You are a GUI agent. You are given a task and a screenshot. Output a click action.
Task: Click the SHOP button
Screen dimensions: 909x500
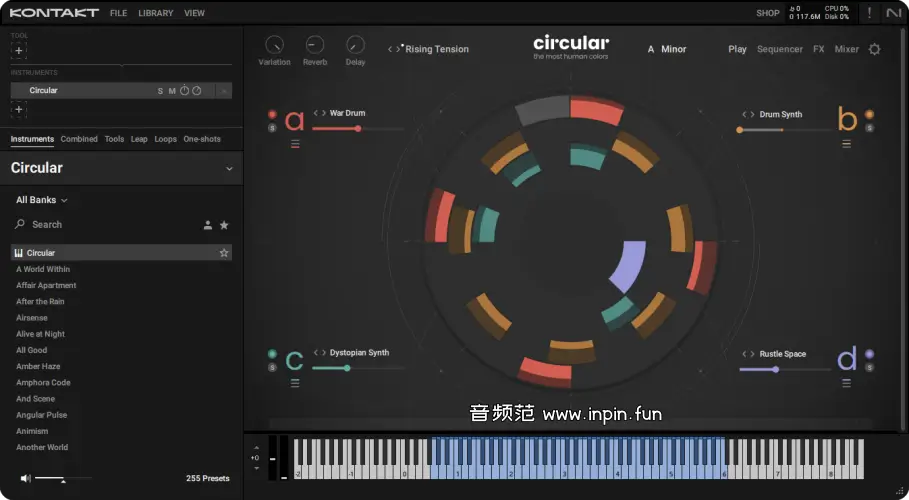click(767, 13)
